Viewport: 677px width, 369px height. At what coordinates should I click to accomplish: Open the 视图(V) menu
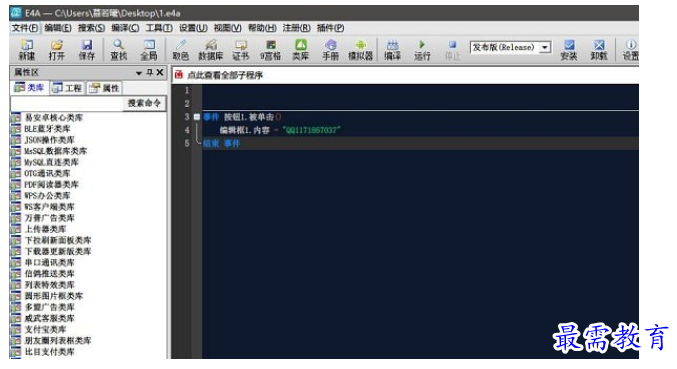[x=228, y=28]
